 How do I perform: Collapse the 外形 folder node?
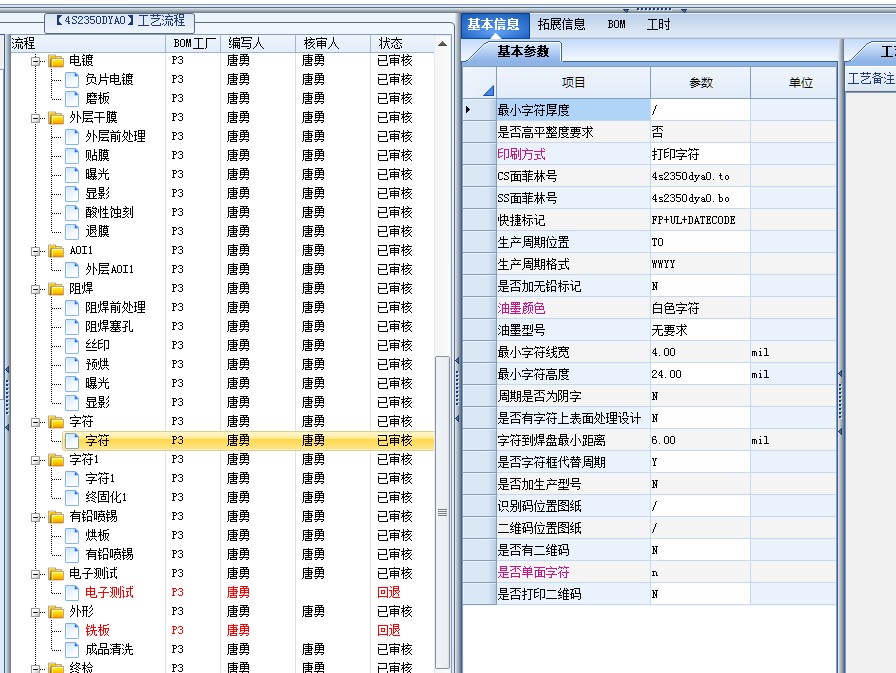(35, 612)
